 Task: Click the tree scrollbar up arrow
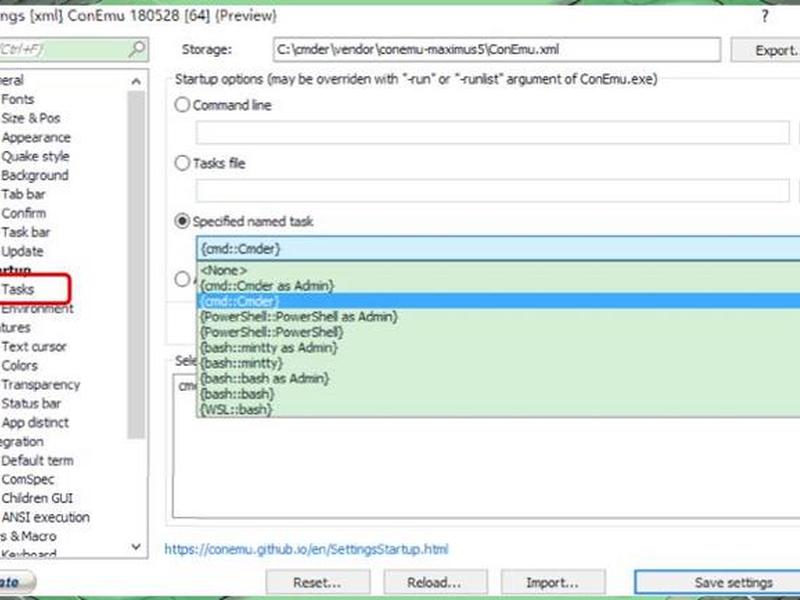point(136,82)
